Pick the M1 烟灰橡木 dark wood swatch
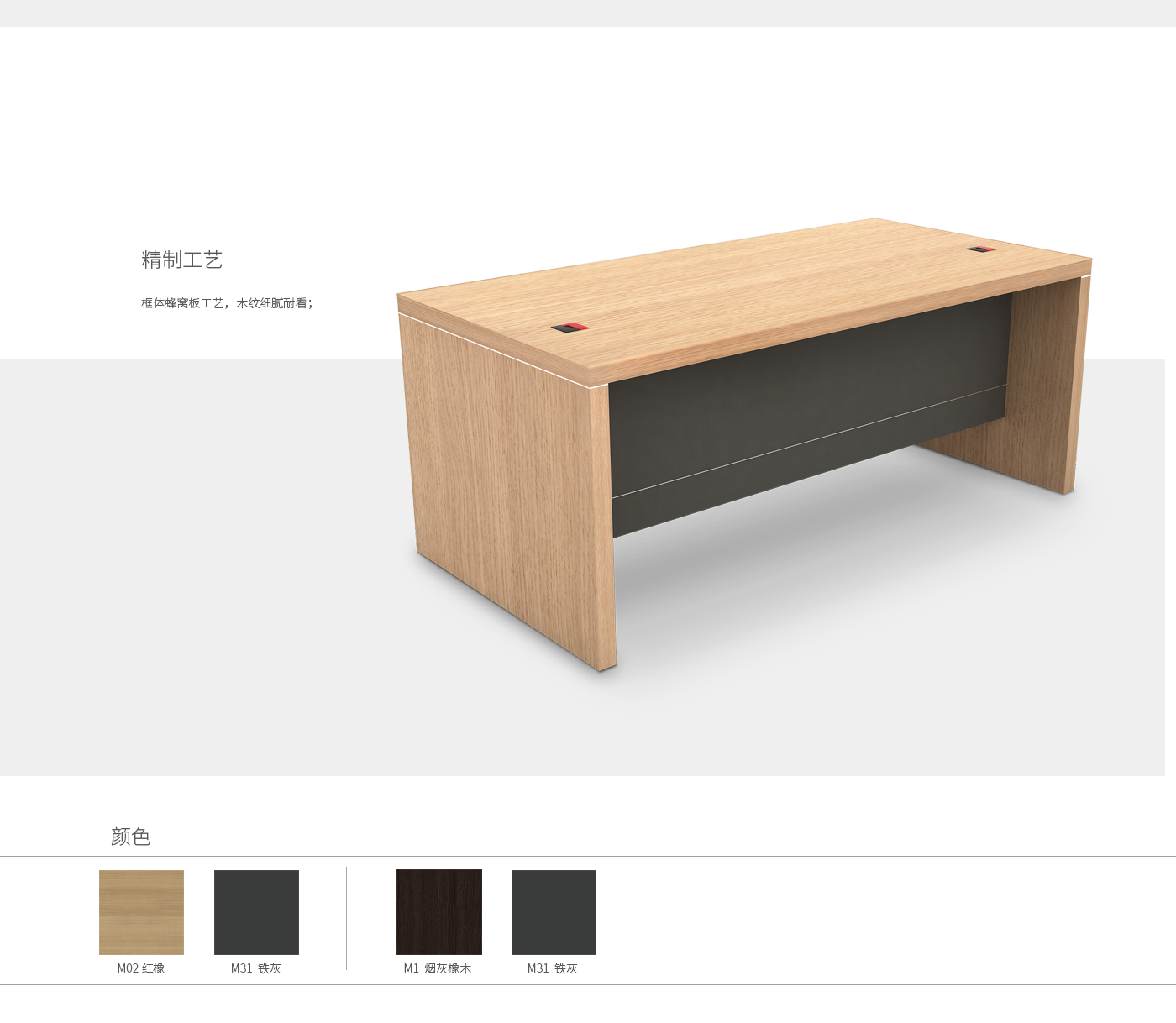This screenshot has height=1023, width=1176. [x=439, y=912]
